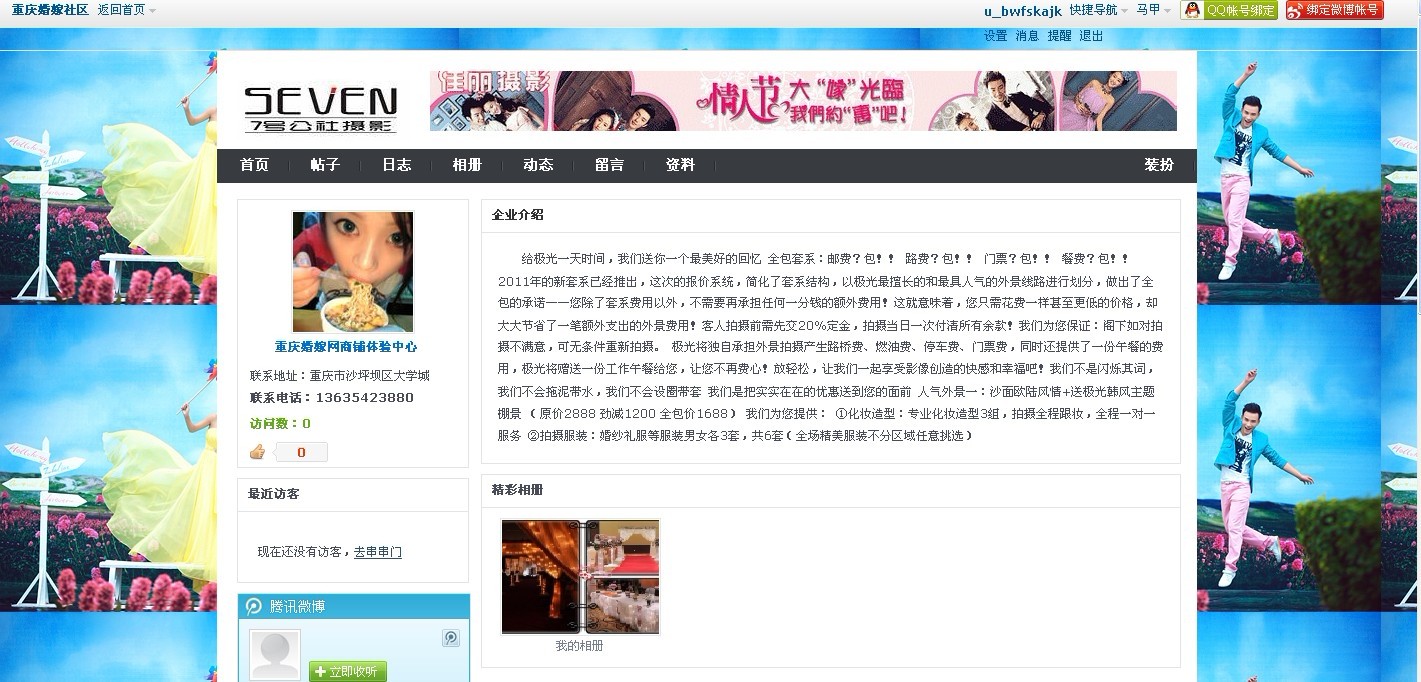Click the Tencent Weibo icon beside 腾讯微博
Viewport: 1421px width, 682px height.
click(x=254, y=606)
